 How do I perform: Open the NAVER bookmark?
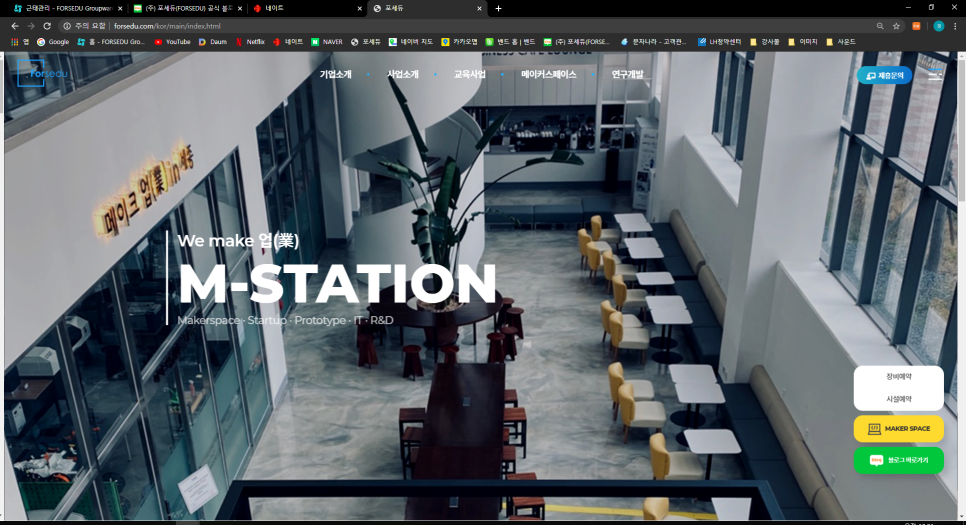[x=327, y=42]
